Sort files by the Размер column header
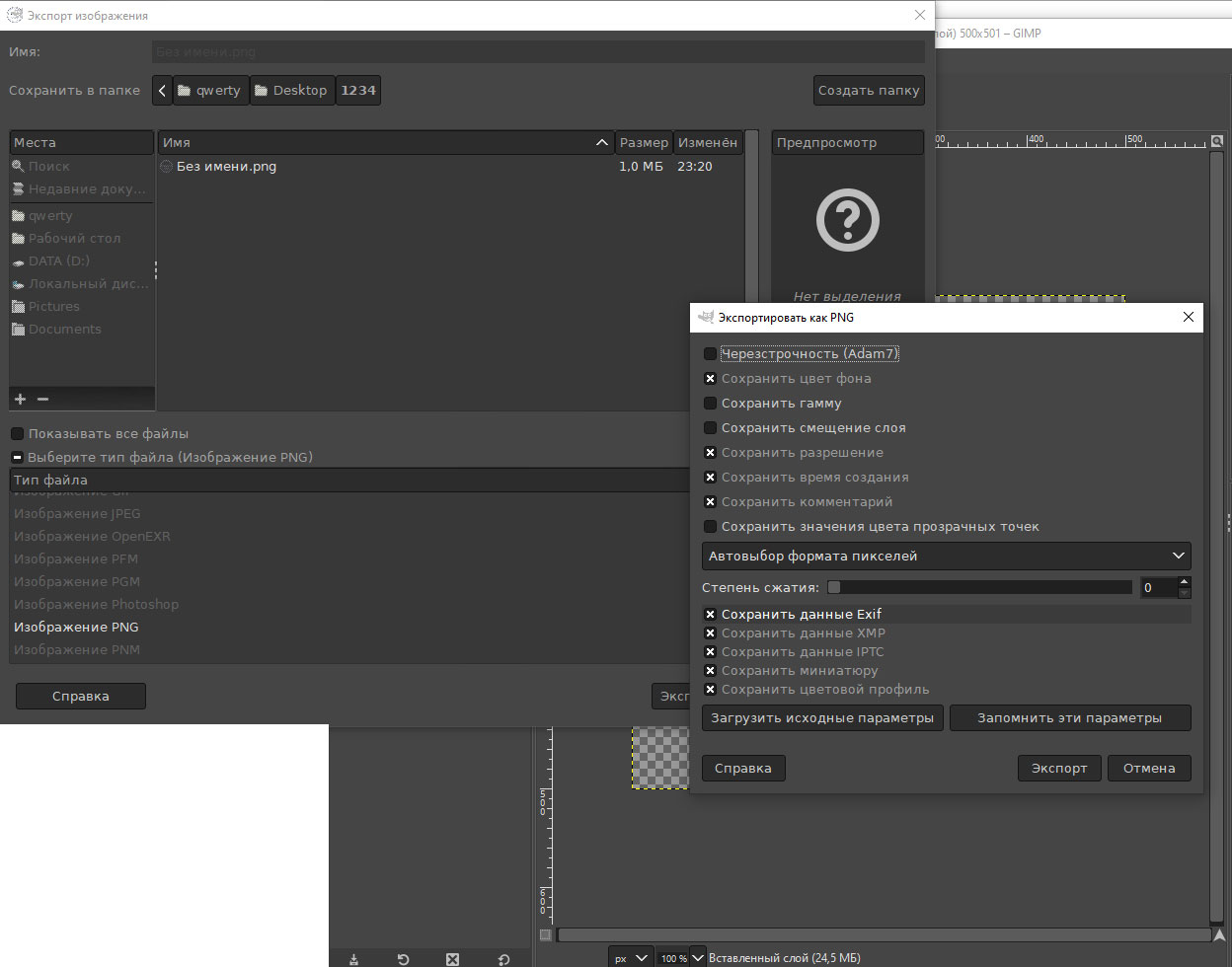This screenshot has height=967, width=1232. click(x=644, y=143)
